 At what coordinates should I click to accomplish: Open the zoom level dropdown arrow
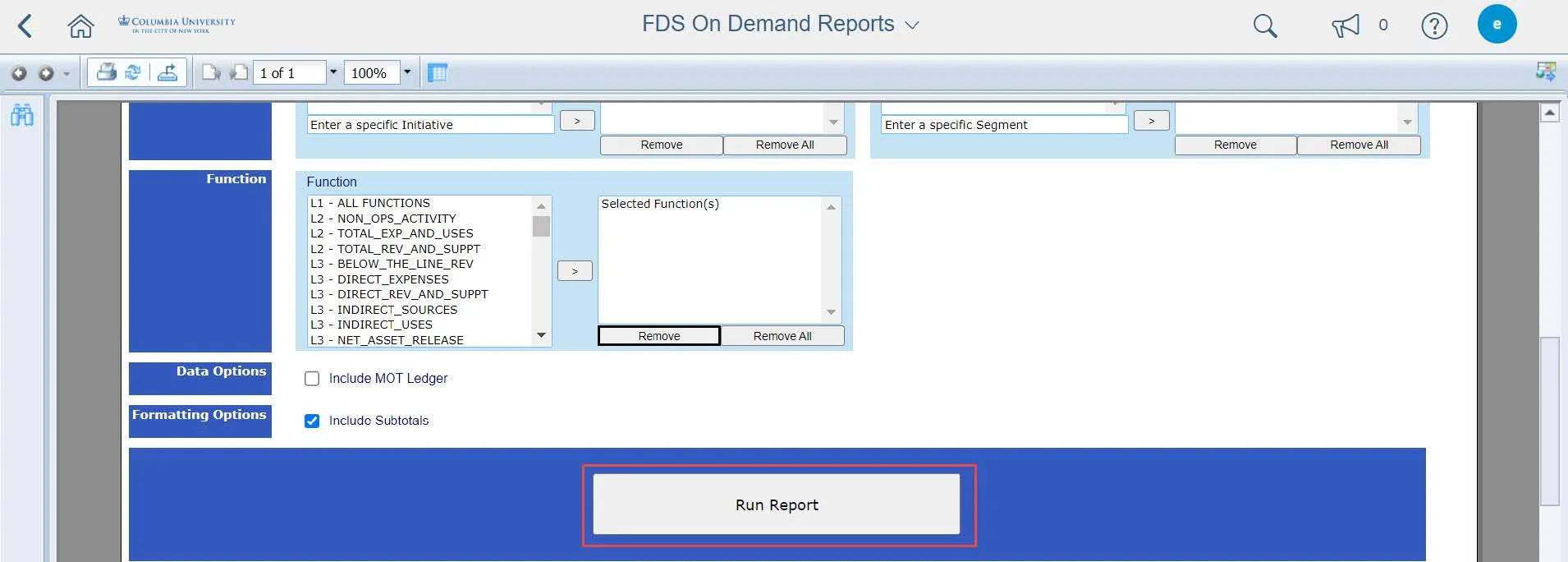[x=406, y=72]
